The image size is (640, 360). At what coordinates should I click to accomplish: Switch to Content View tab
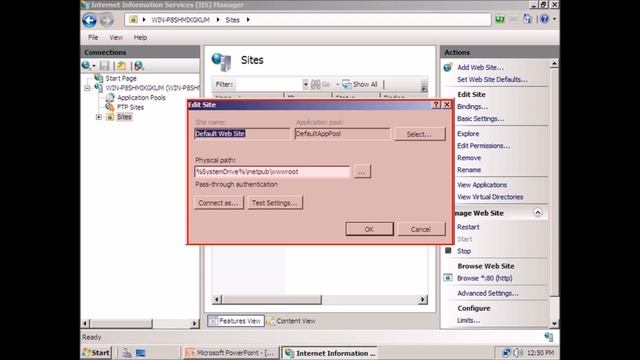(291, 321)
